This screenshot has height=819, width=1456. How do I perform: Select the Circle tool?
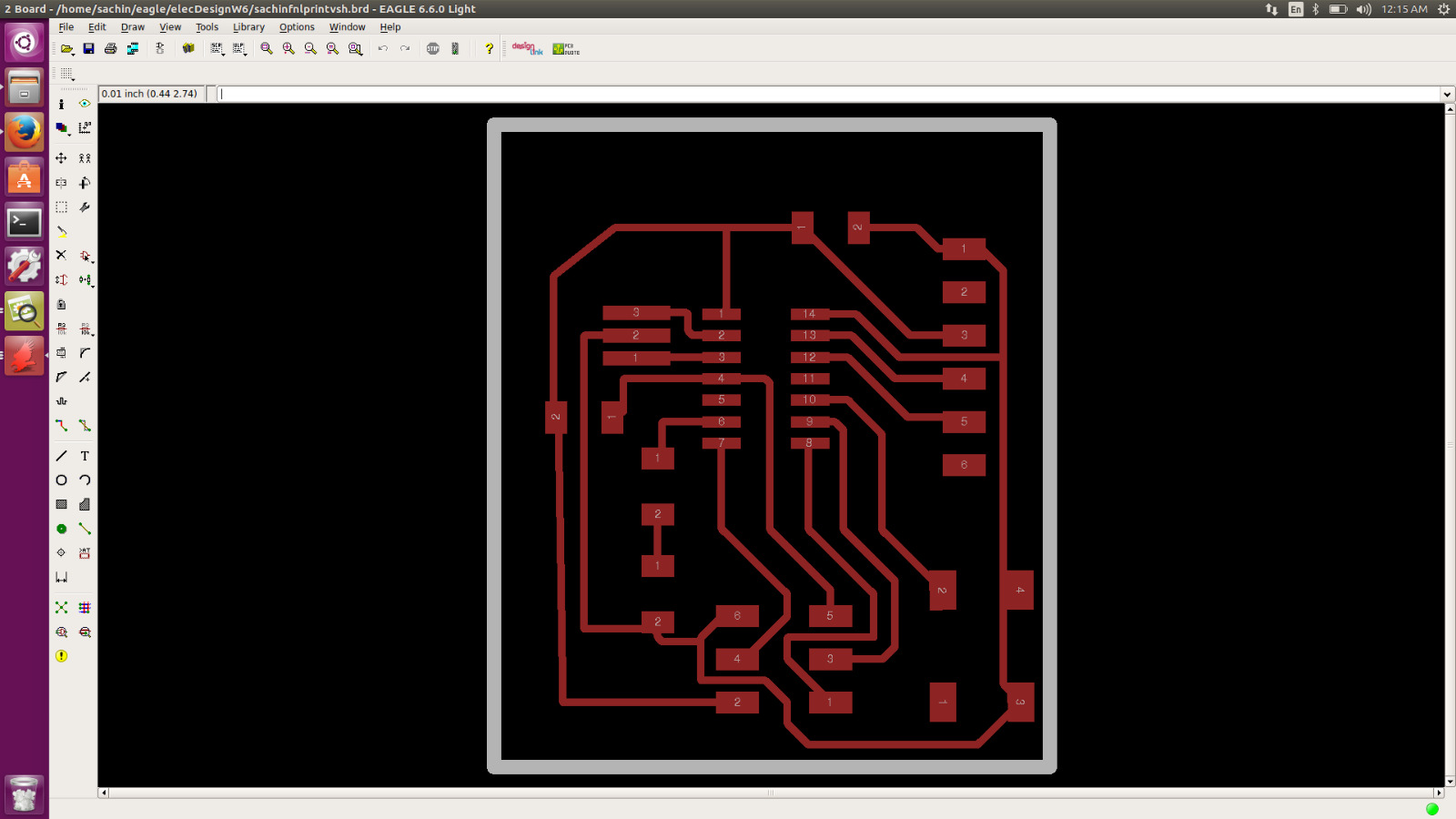(x=61, y=480)
